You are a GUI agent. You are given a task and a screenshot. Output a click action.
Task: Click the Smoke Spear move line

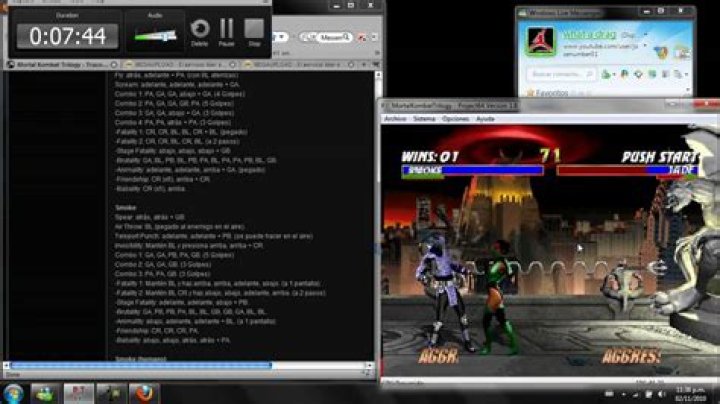(x=150, y=217)
